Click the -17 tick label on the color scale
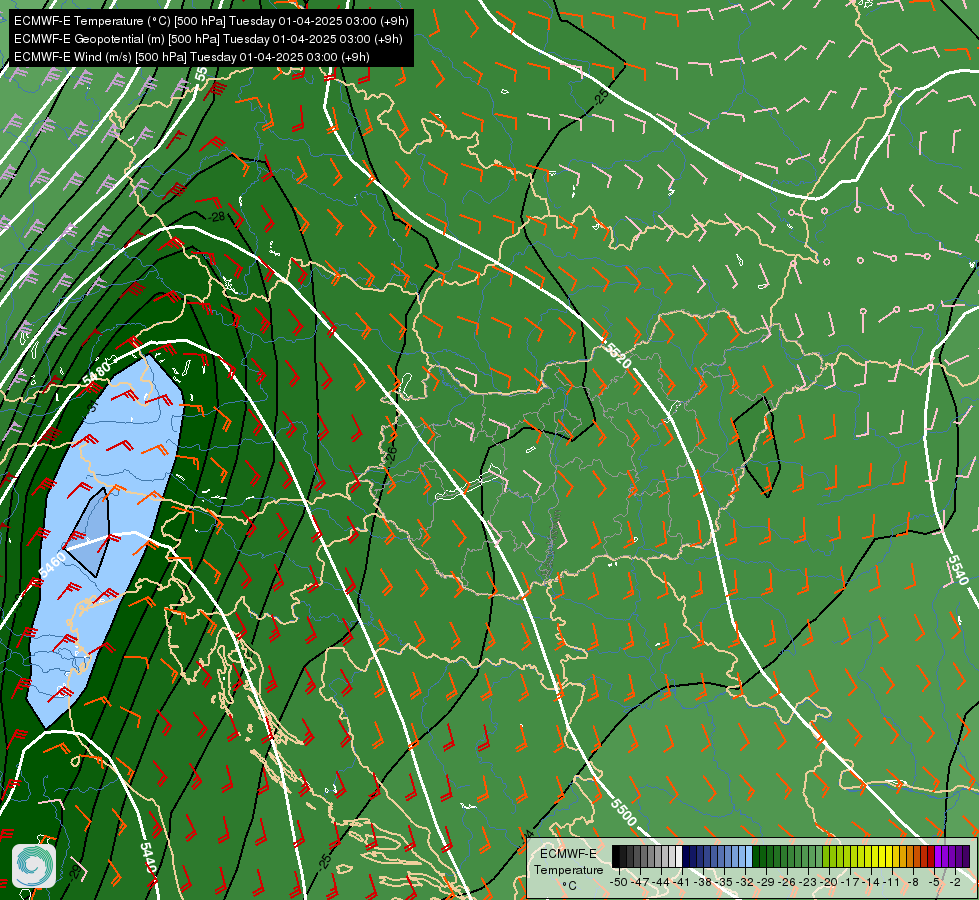 click(x=850, y=882)
